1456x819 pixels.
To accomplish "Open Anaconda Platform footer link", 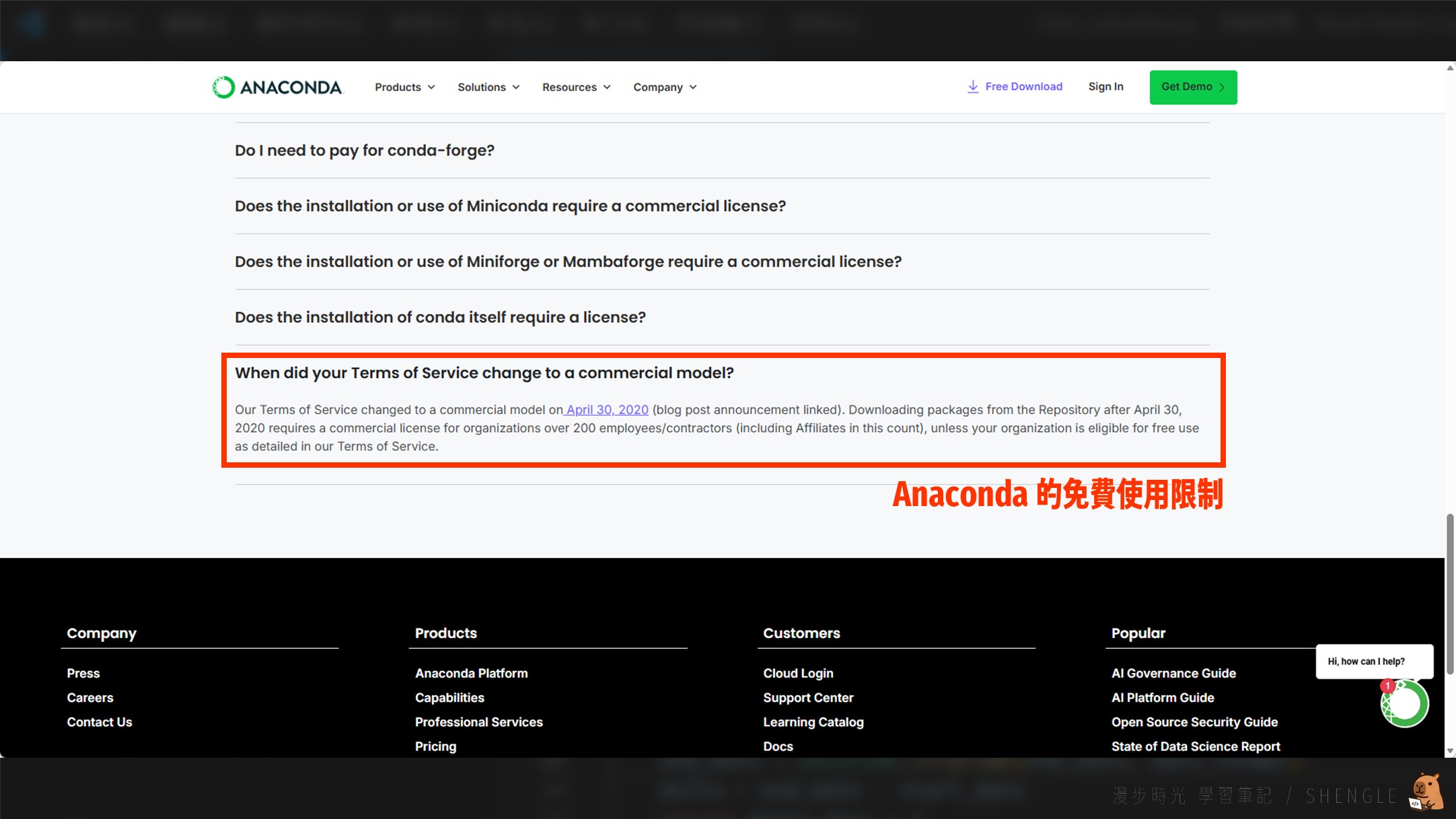I will click(471, 673).
